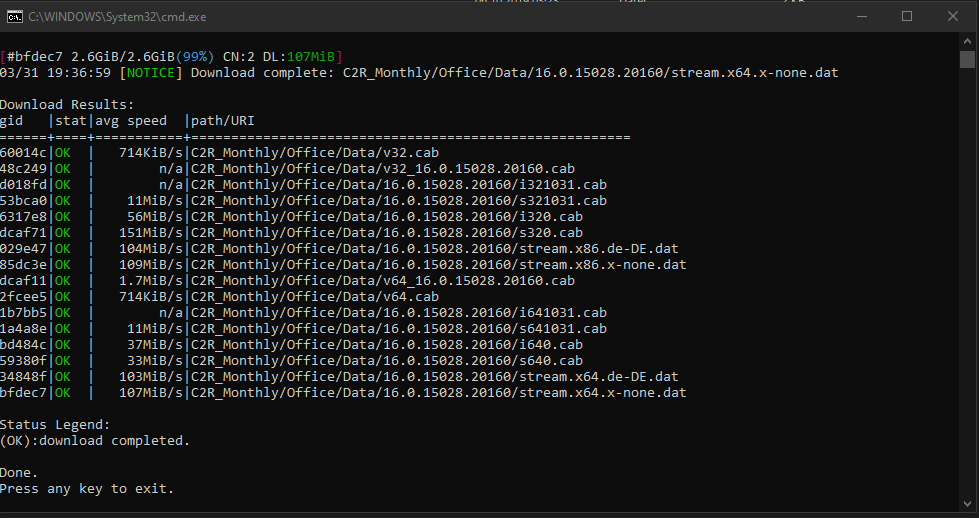Screen dimensions: 979x518
Task: Click the progress text 2.6GiB/2.6GiB(99%)
Action: point(142,57)
